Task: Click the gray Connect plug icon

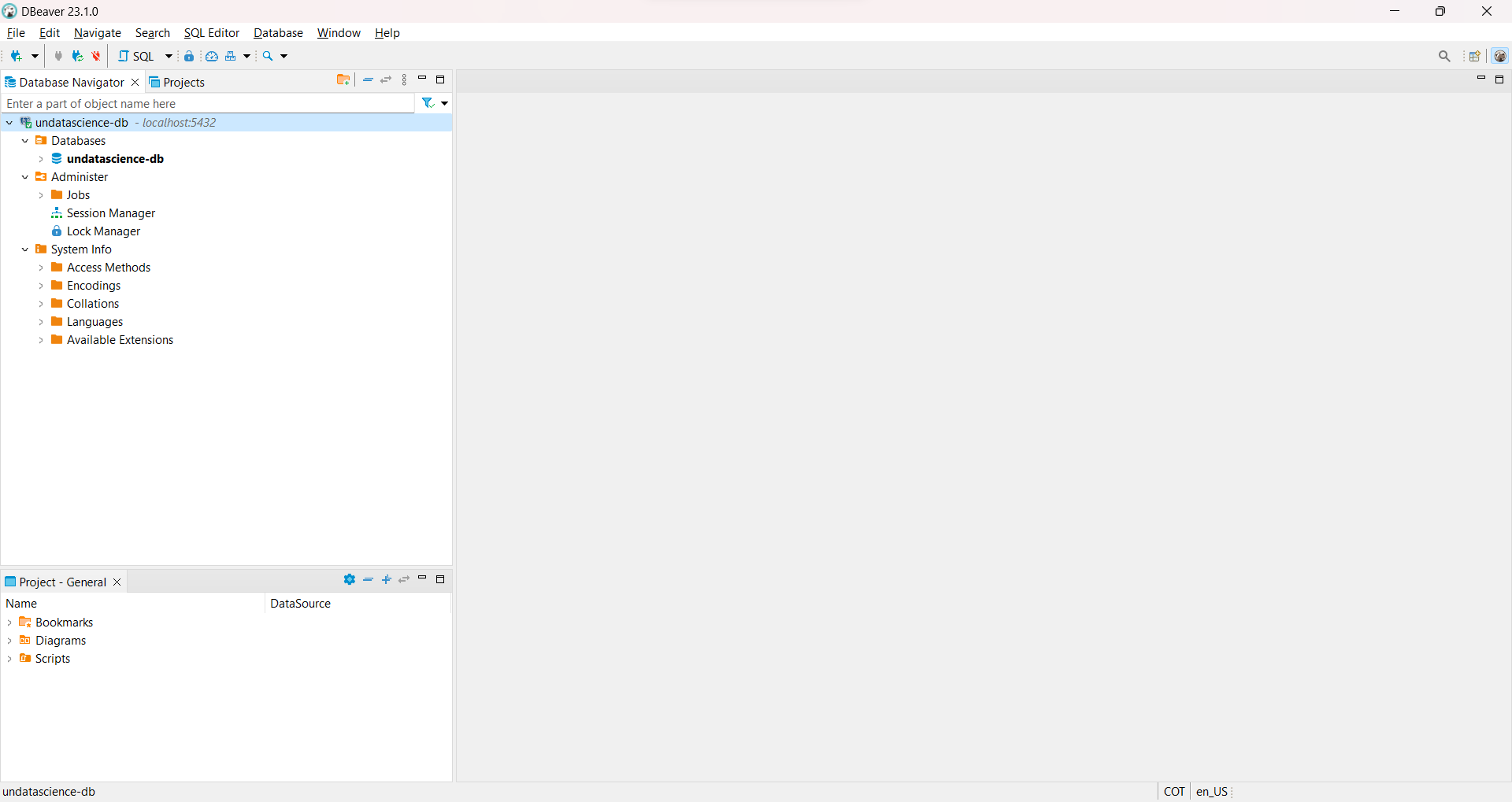Action: [58, 56]
